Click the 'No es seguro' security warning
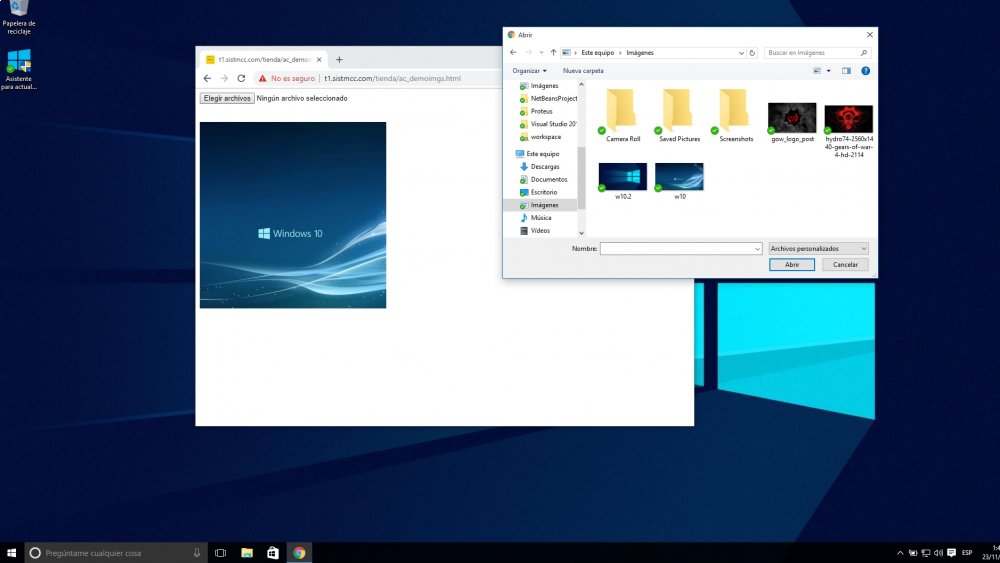Screen dimensions: 1000x563 [286, 78]
